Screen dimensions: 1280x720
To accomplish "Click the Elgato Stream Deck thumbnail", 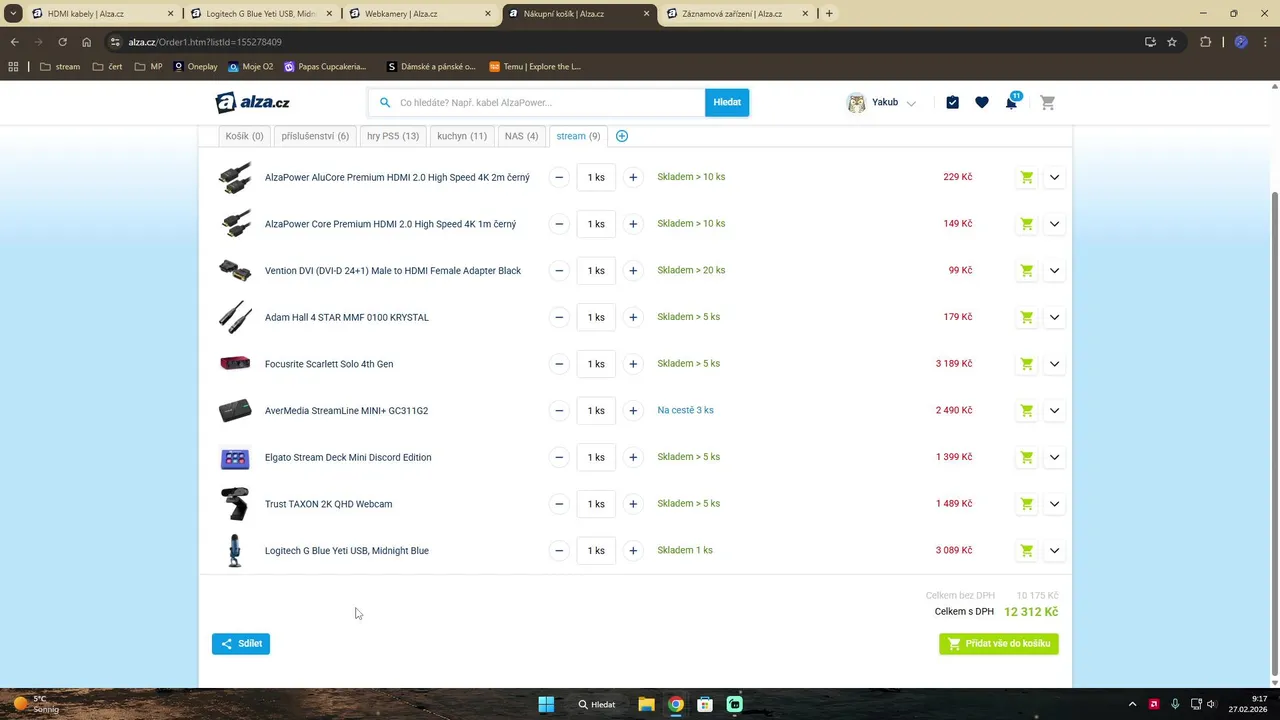I will coord(235,458).
